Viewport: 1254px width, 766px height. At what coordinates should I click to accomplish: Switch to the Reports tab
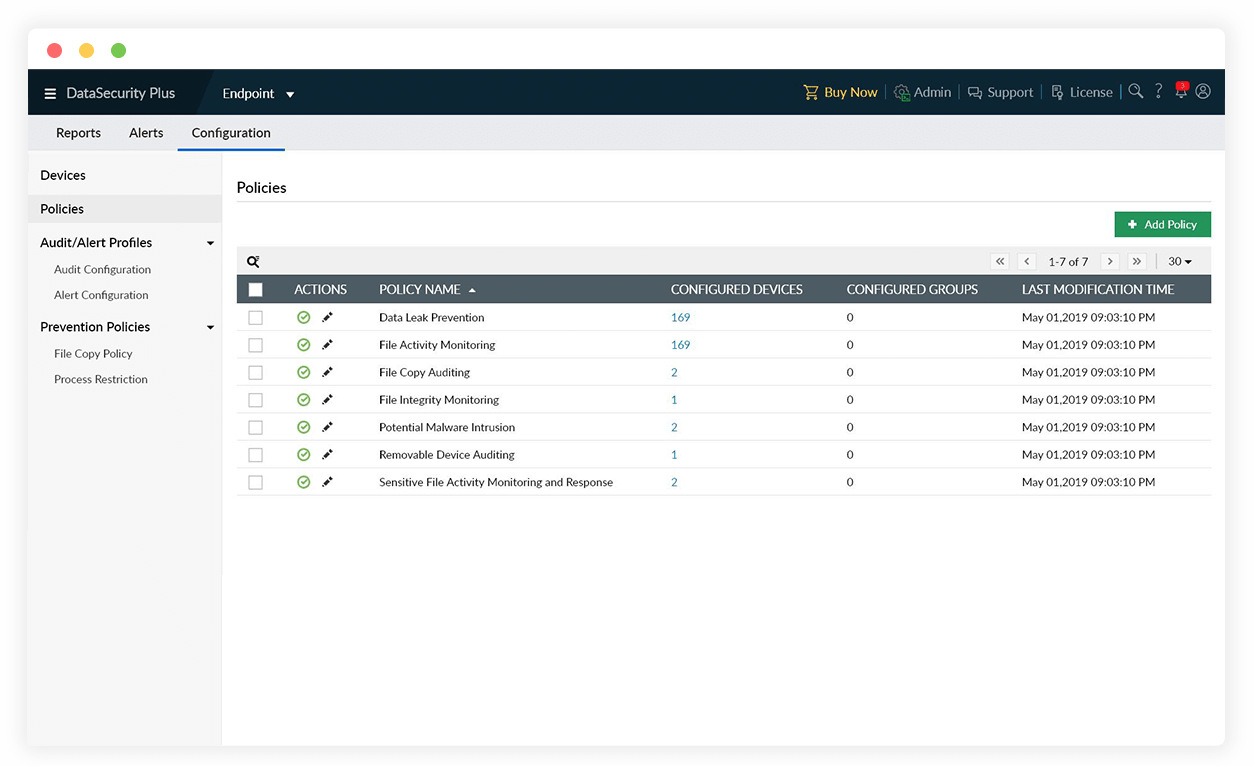click(x=78, y=133)
